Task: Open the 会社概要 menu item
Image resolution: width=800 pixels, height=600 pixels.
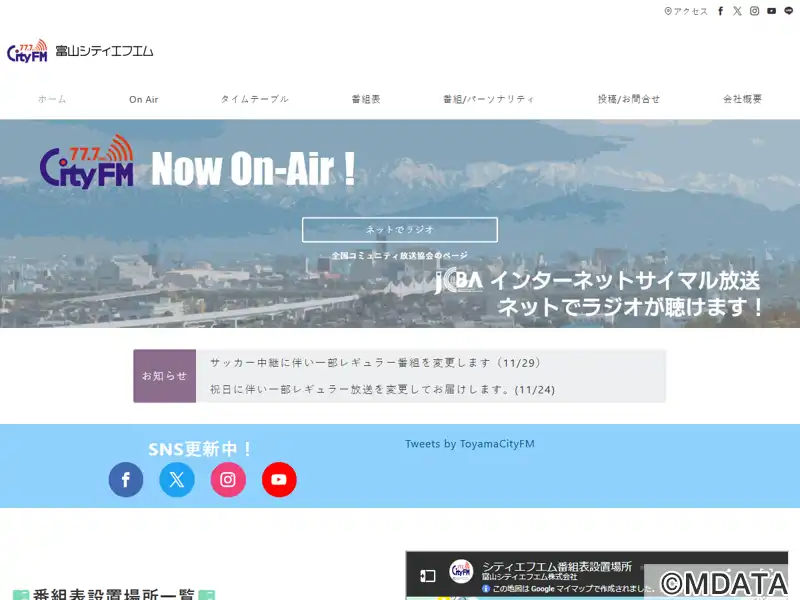Action: (742, 99)
